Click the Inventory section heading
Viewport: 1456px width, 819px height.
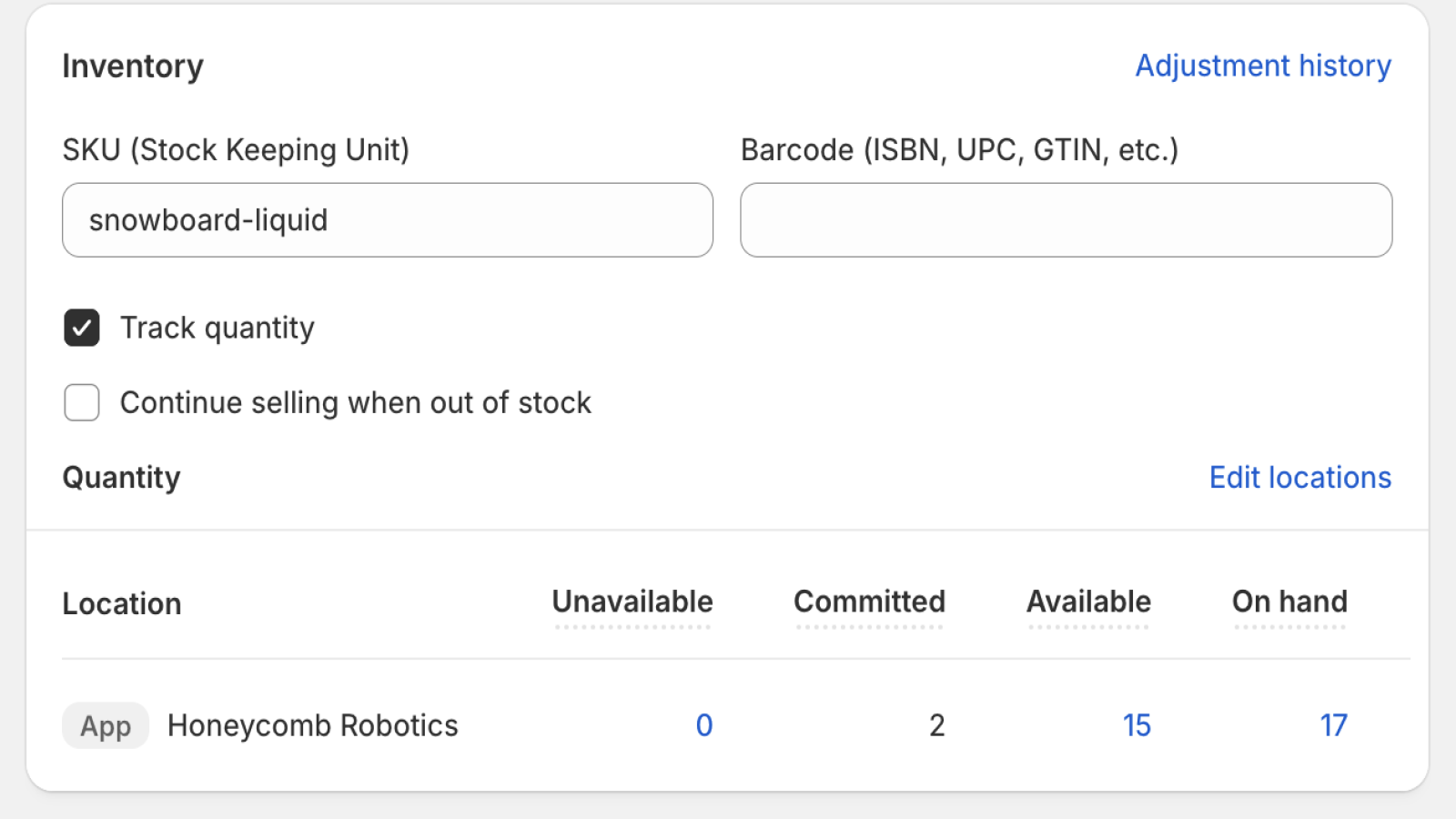tap(133, 65)
